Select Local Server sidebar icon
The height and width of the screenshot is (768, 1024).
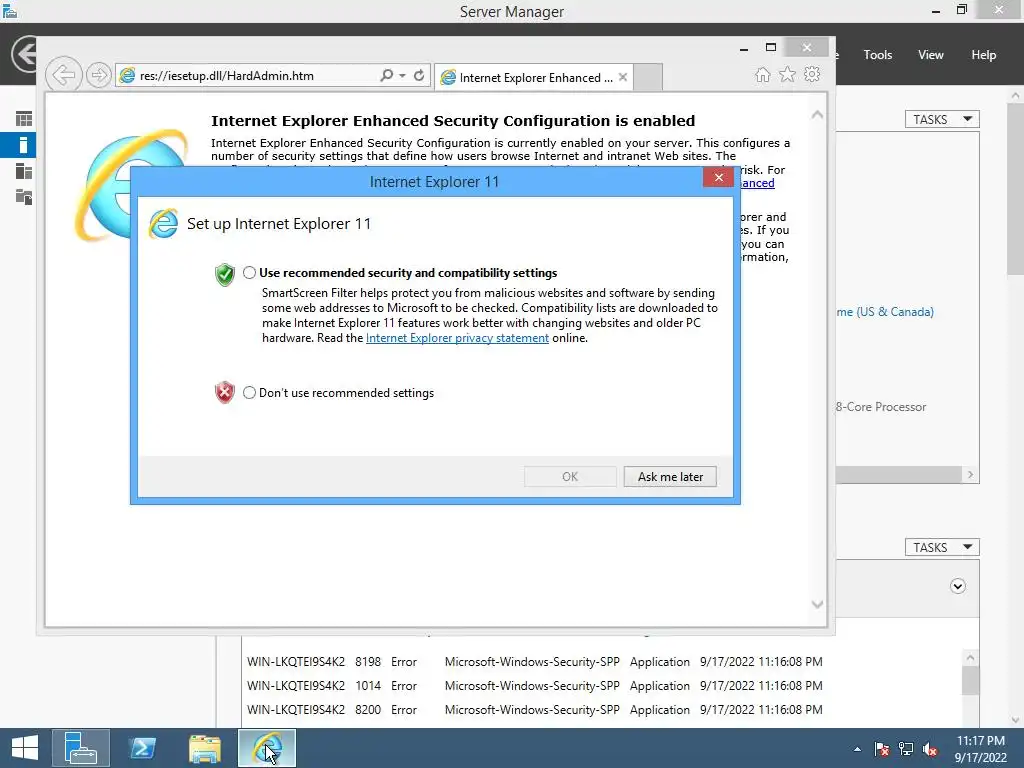point(24,145)
